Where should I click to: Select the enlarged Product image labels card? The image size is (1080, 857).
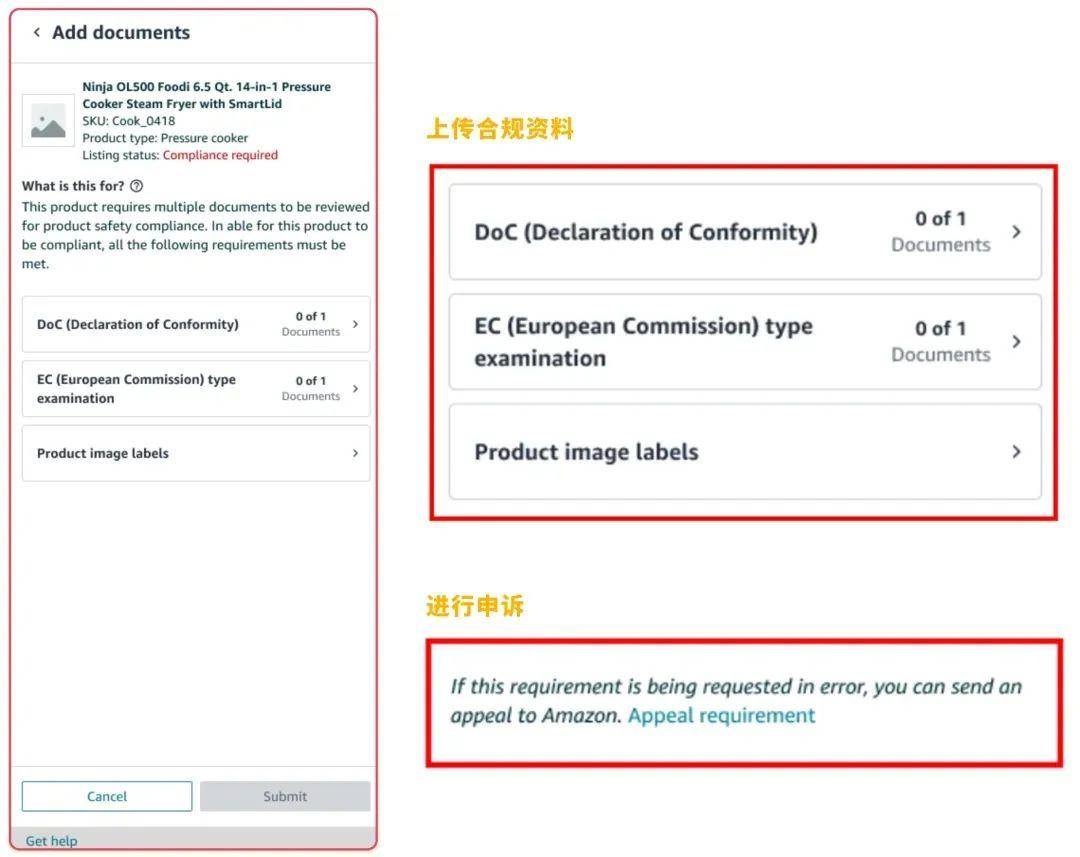[x=745, y=452]
